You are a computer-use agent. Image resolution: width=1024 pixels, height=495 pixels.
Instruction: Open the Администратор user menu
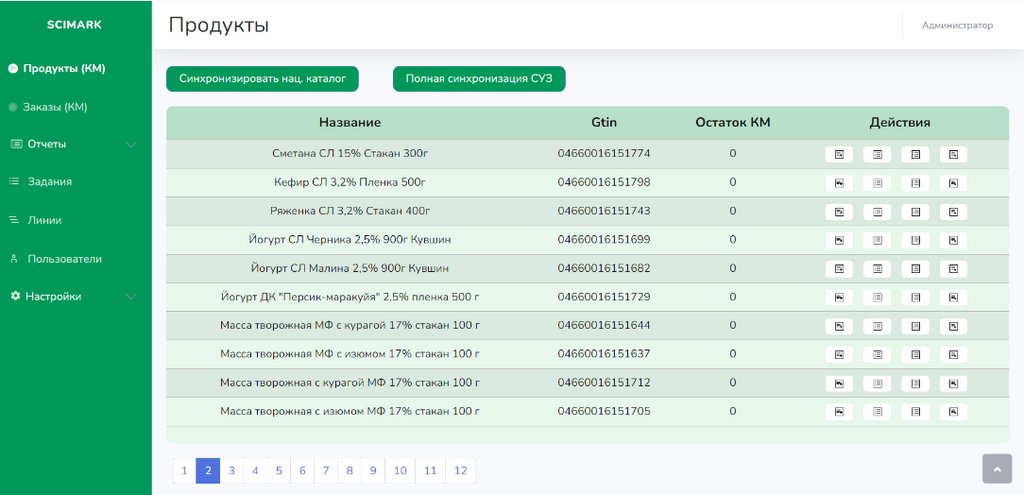point(957,25)
